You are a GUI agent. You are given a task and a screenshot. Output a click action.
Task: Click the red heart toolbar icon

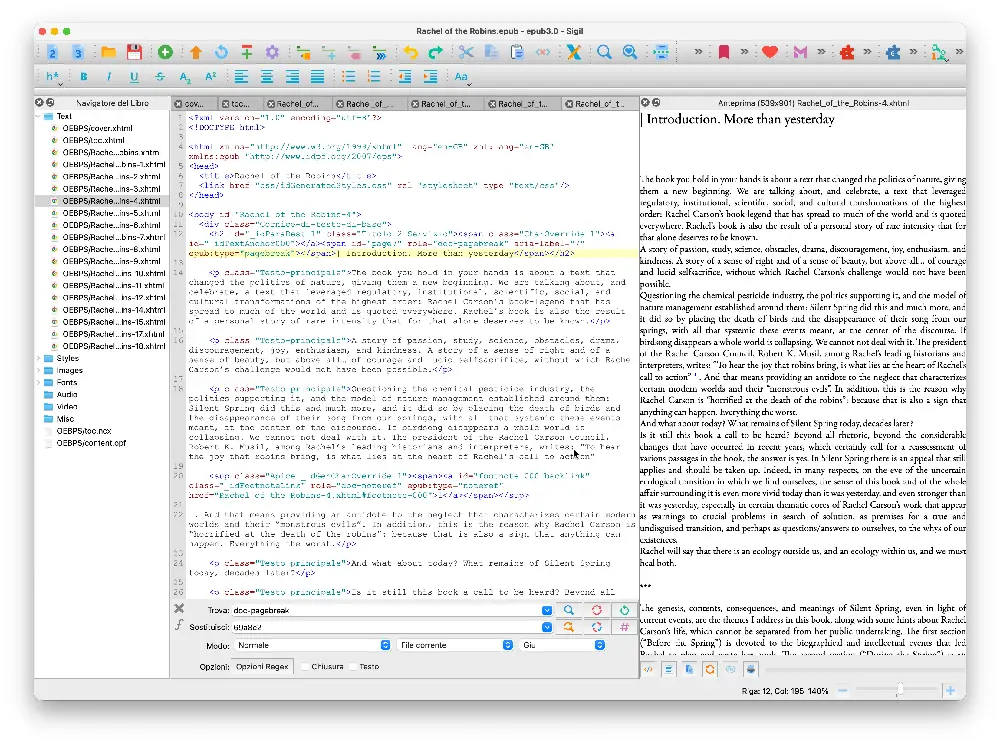tap(769, 52)
